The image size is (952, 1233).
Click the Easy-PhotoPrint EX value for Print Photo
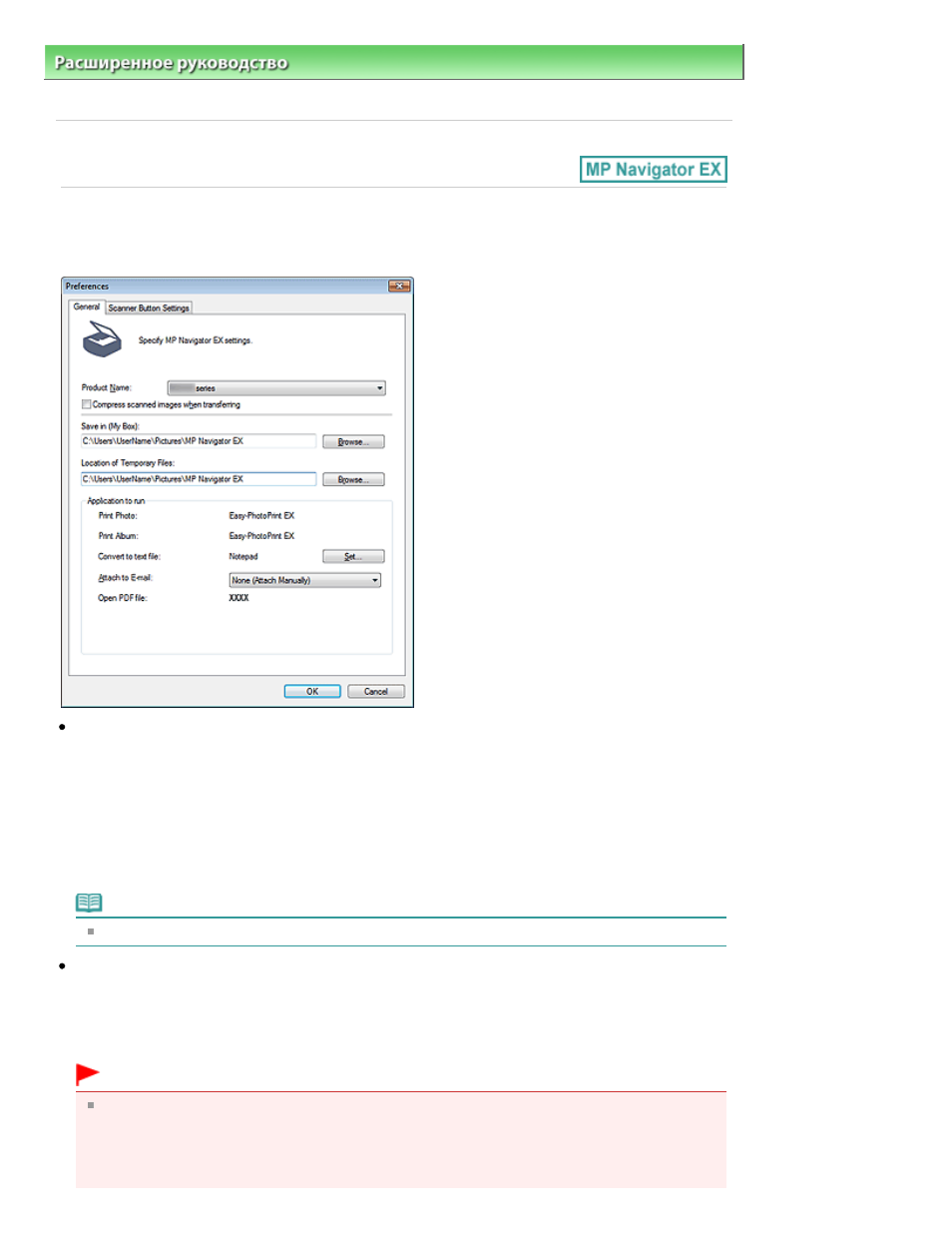pyautogui.click(x=261, y=516)
